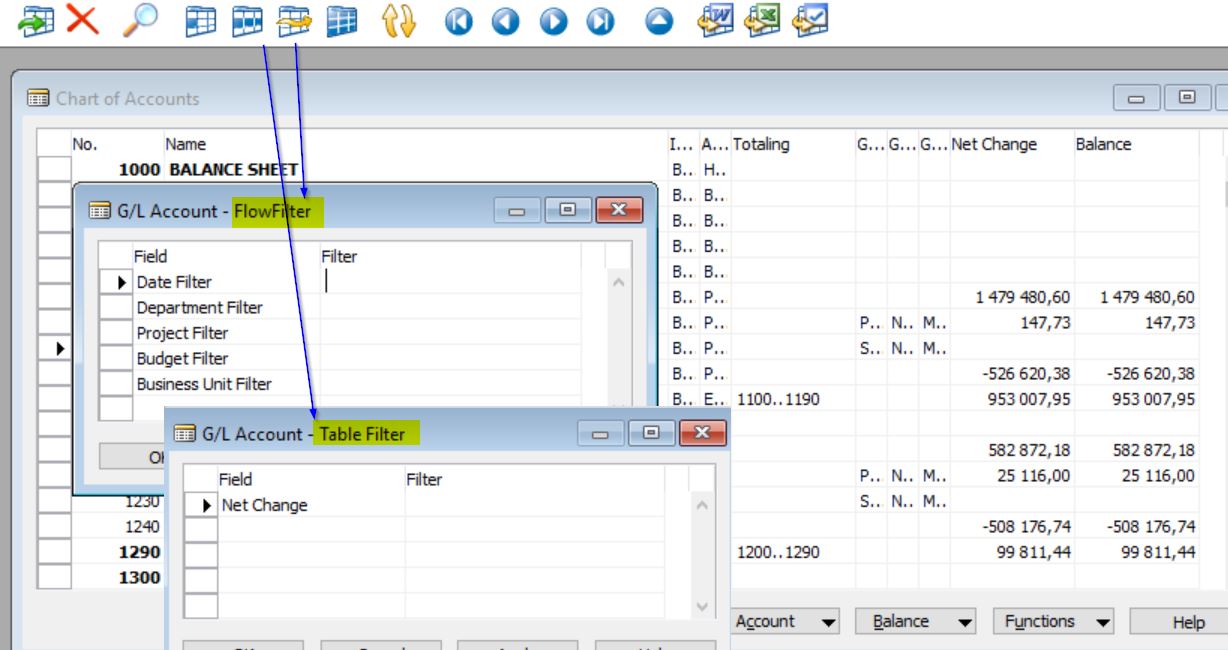
Task: Click the Department Filter filter cell
Action: pyautogui.click(x=450, y=307)
